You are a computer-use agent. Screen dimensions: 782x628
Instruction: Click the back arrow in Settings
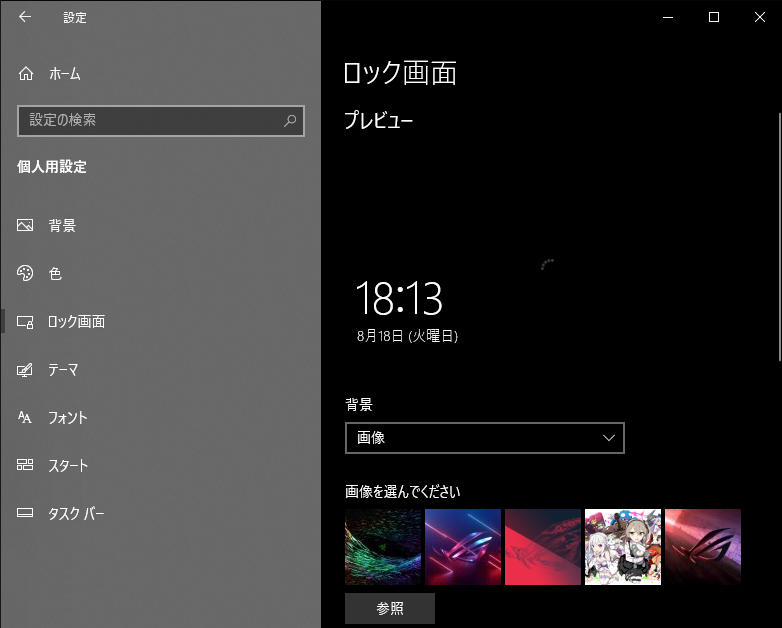click(25, 17)
